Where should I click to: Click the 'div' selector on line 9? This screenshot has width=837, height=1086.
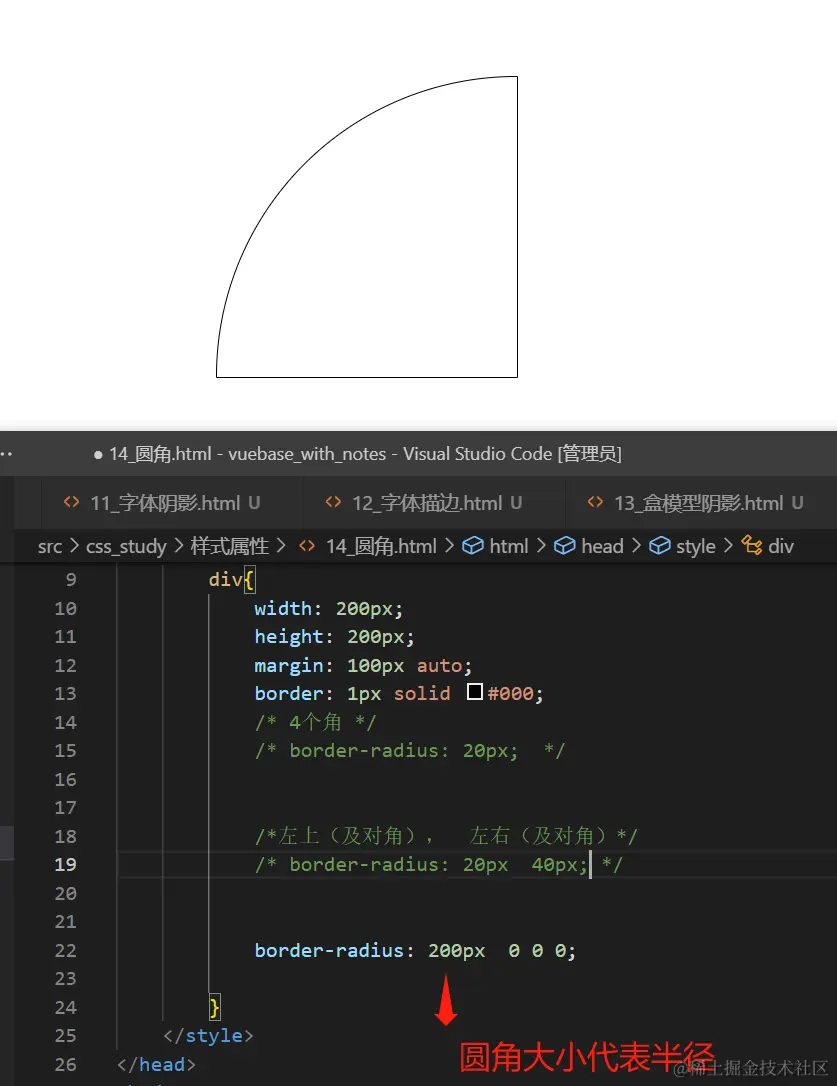(x=226, y=579)
